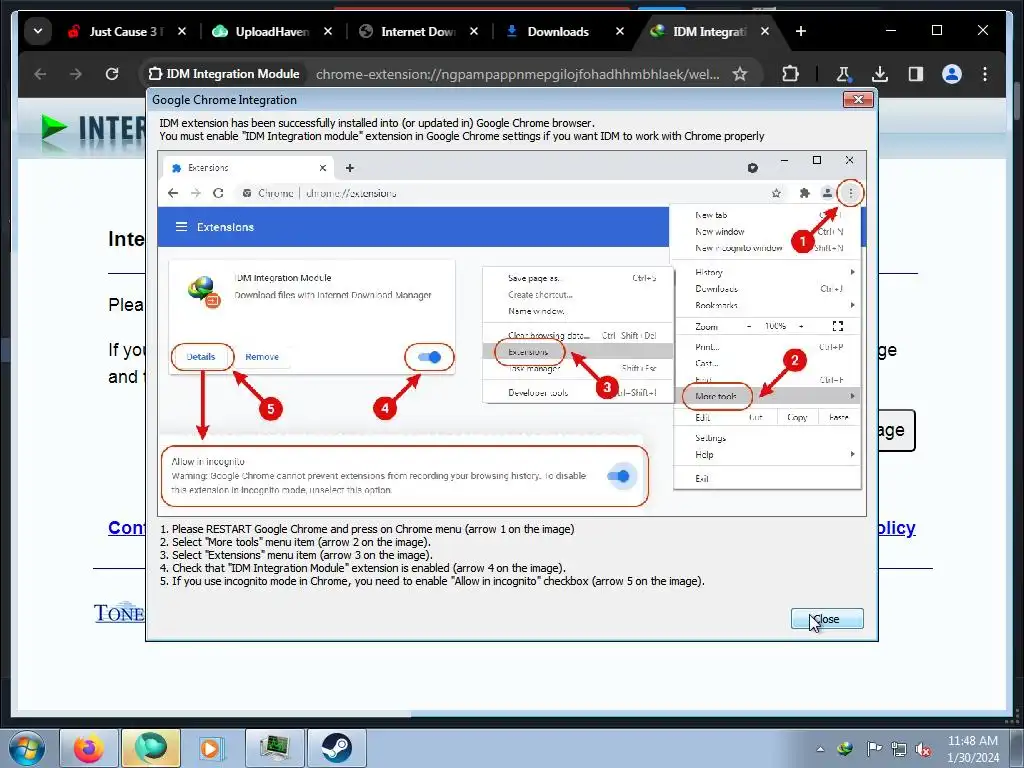This screenshot has height=768, width=1024.
Task: Open the Extensions puzzle icon in Chrome's toolbar
Action: (790, 74)
